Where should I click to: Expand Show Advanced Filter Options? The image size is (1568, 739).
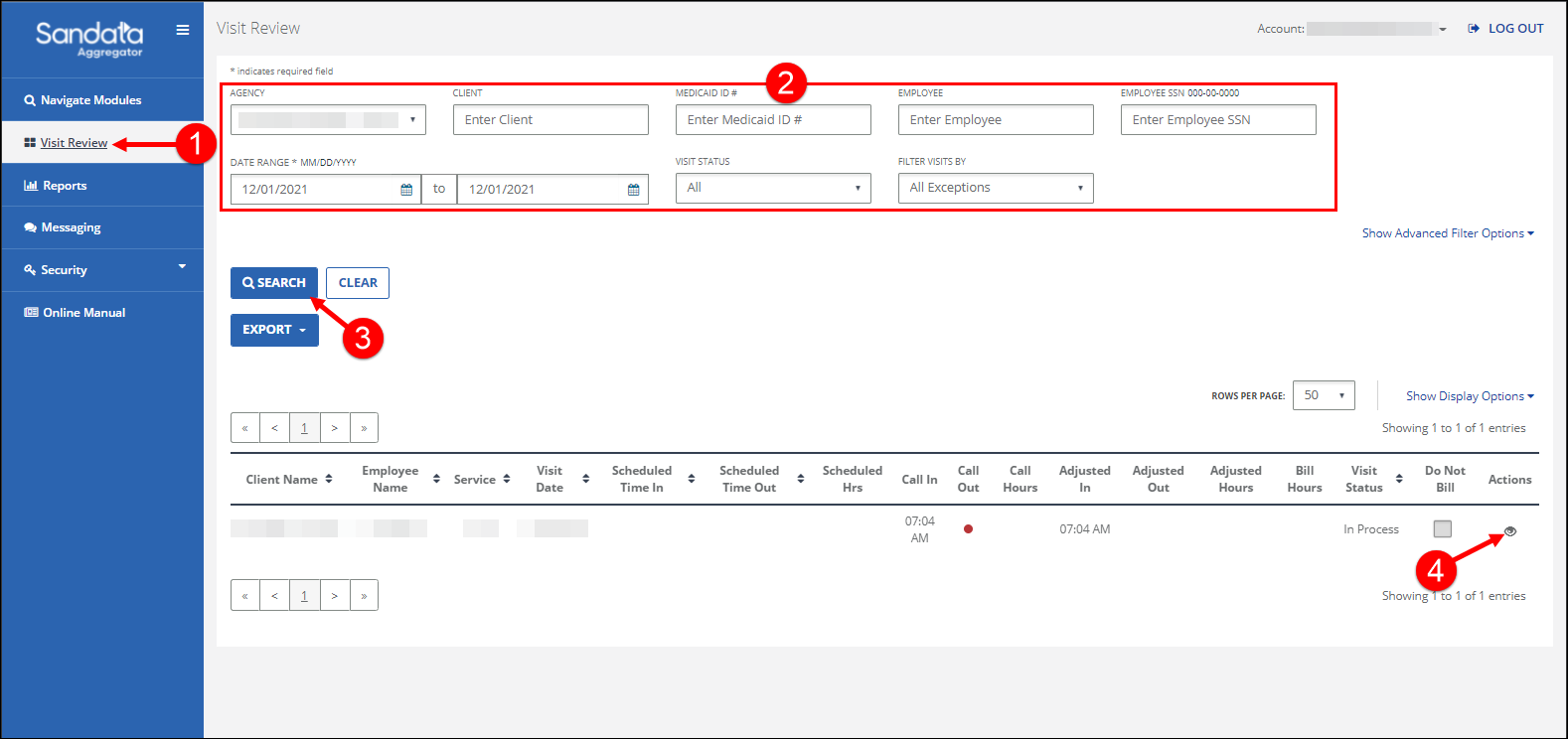pos(1447,233)
